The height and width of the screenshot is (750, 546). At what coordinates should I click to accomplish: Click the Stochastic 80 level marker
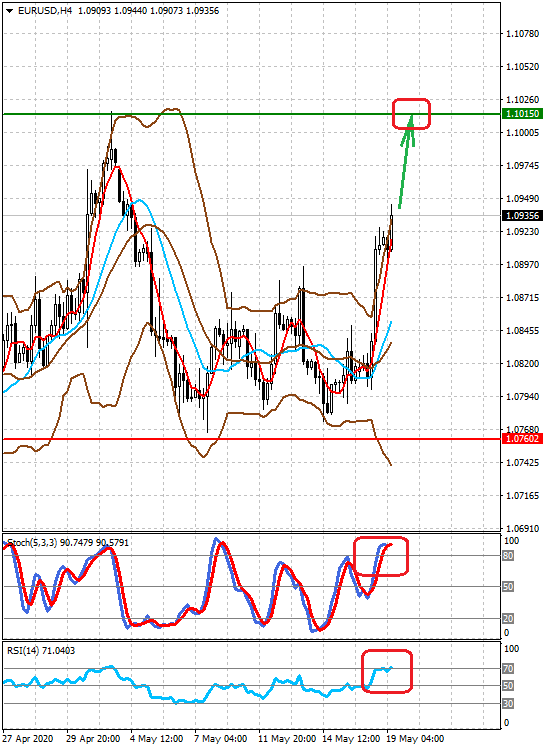(508, 556)
